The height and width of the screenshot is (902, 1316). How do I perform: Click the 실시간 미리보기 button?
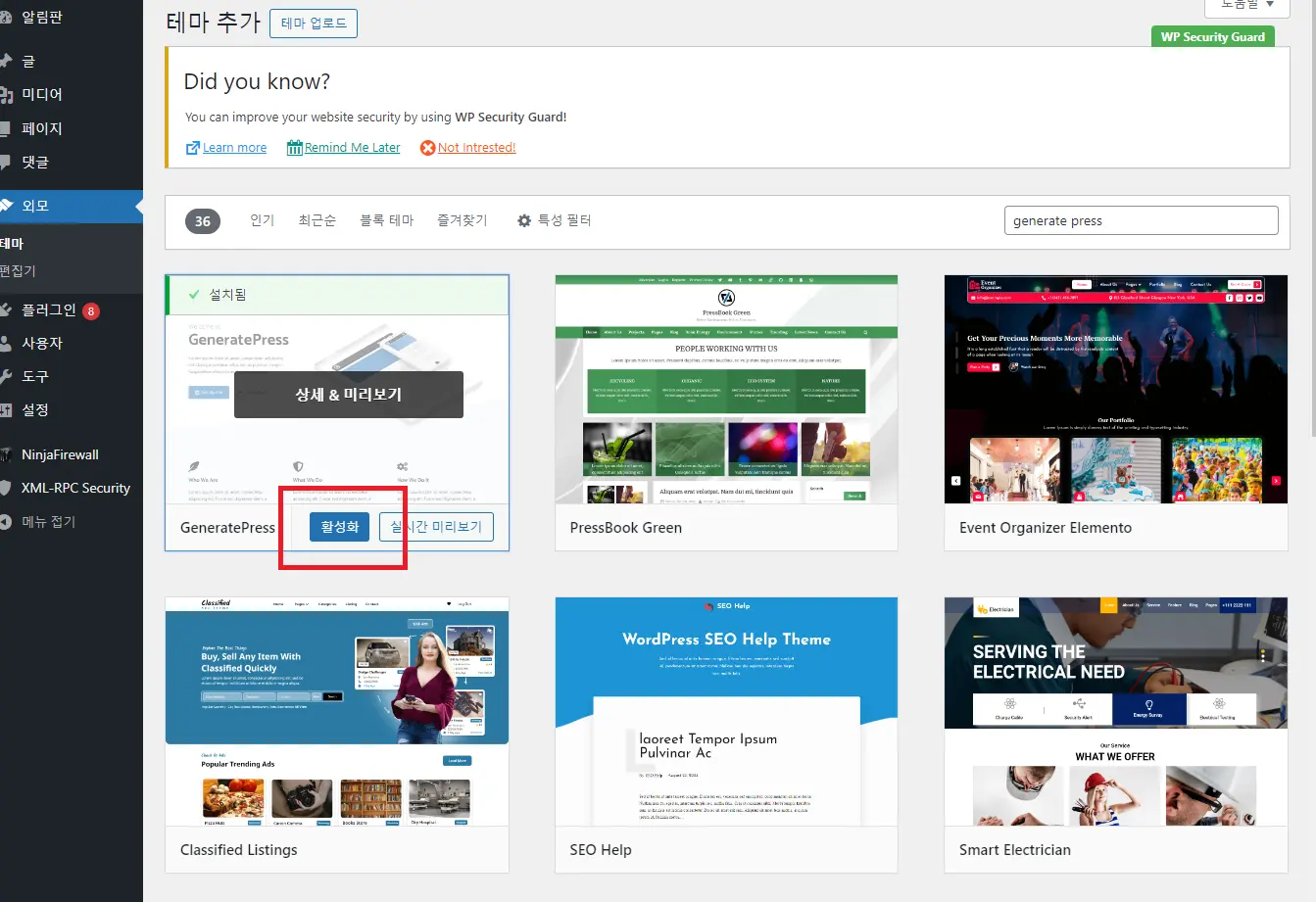click(436, 527)
